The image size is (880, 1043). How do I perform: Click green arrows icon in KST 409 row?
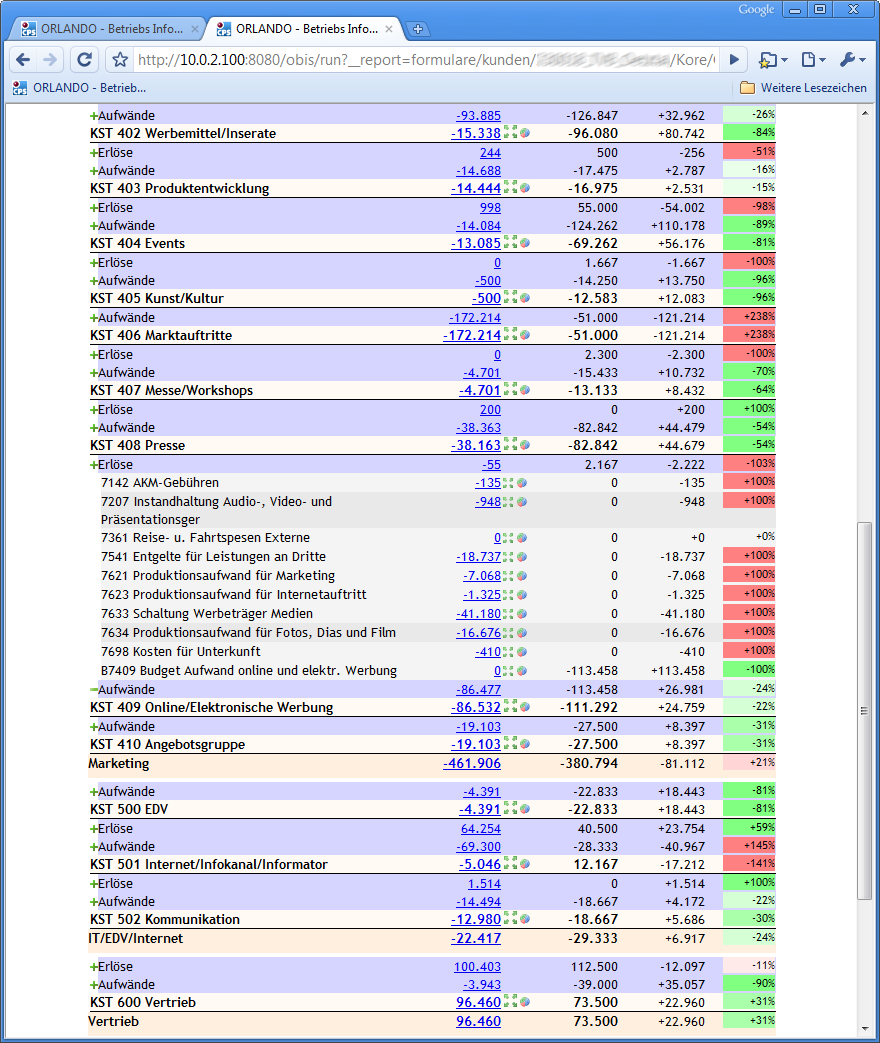click(510, 706)
